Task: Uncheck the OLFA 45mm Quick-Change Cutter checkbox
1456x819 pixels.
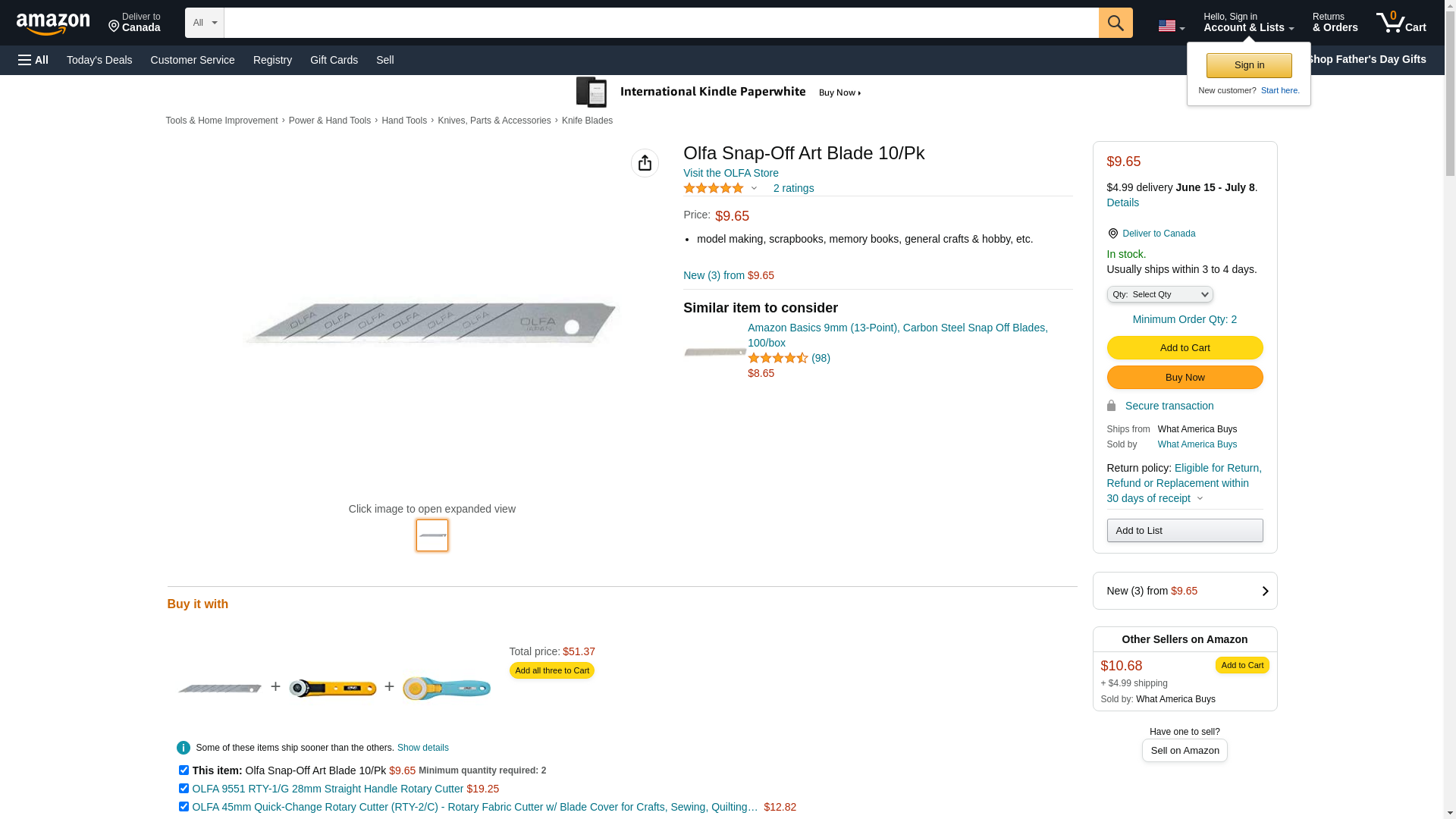Action: (x=184, y=806)
